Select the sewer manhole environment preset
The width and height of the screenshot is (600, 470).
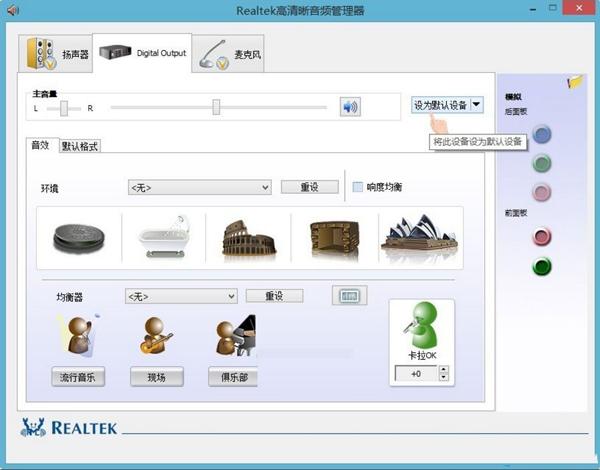(80, 237)
